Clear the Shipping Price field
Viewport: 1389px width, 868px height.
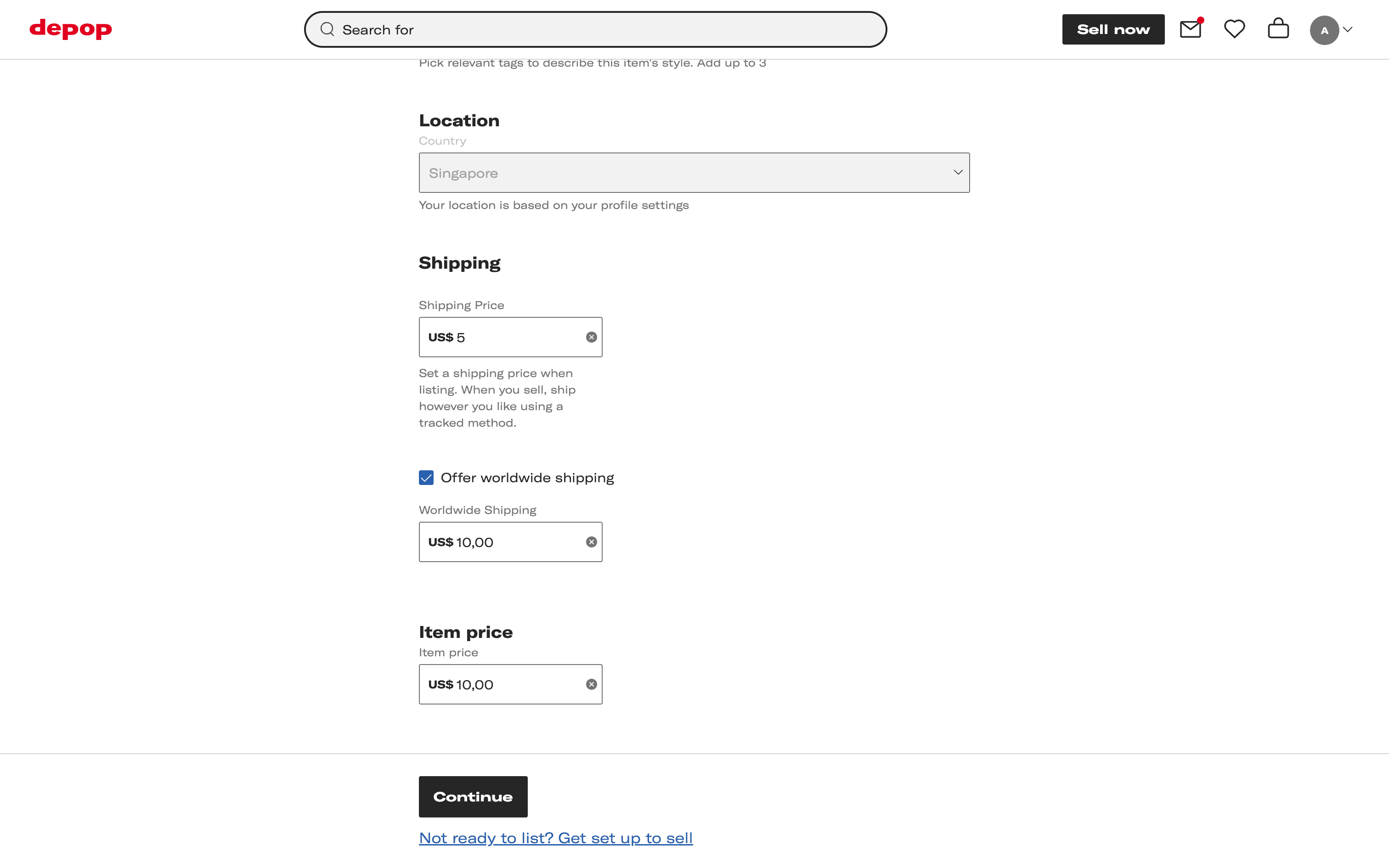pyautogui.click(x=591, y=337)
